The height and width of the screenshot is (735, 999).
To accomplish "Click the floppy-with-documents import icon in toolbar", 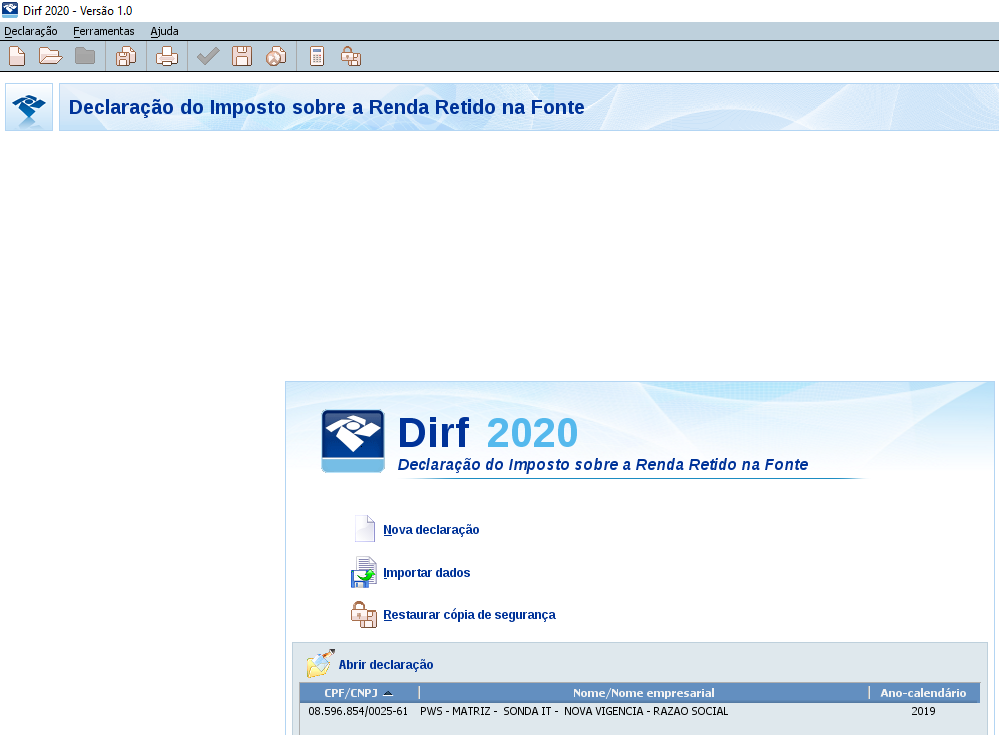I will point(126,57).
